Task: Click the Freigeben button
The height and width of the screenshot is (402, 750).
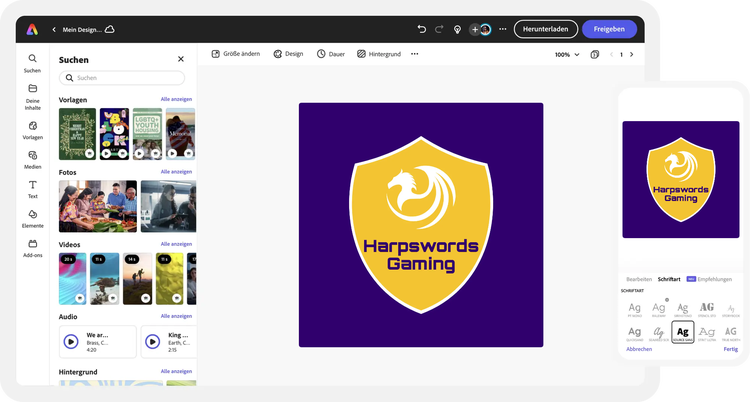Action: coord(609,29)
